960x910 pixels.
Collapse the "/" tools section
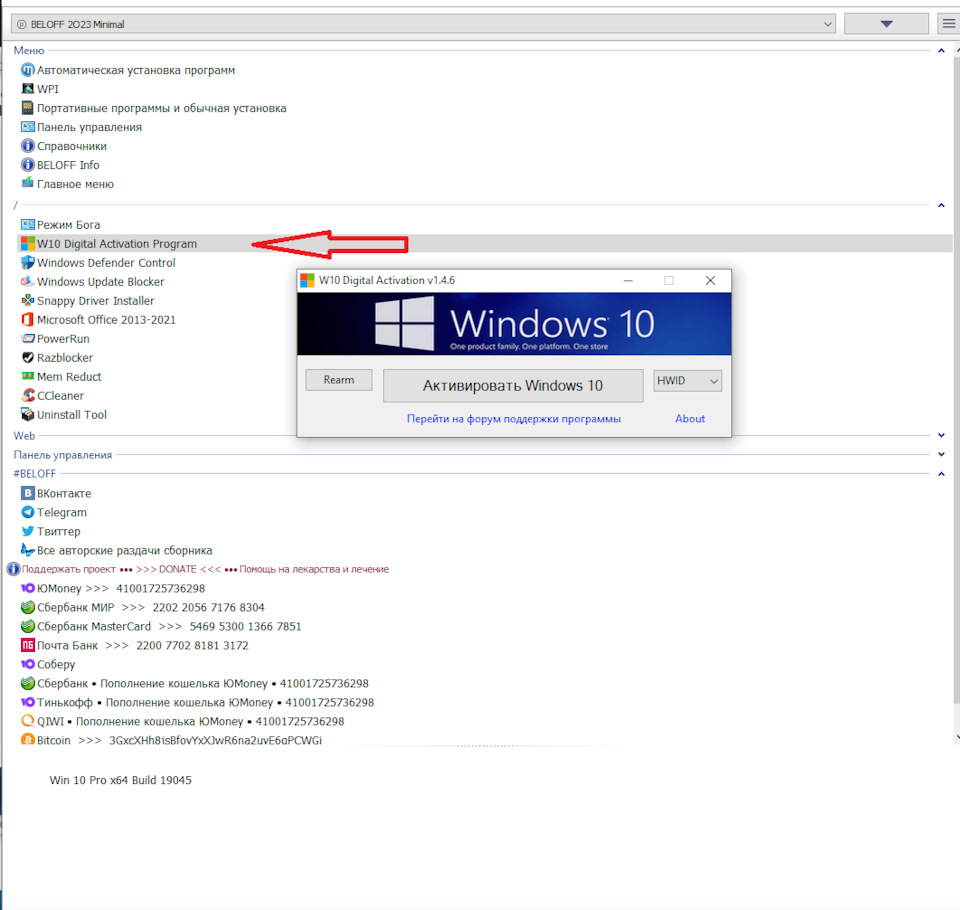coord(941,205)
